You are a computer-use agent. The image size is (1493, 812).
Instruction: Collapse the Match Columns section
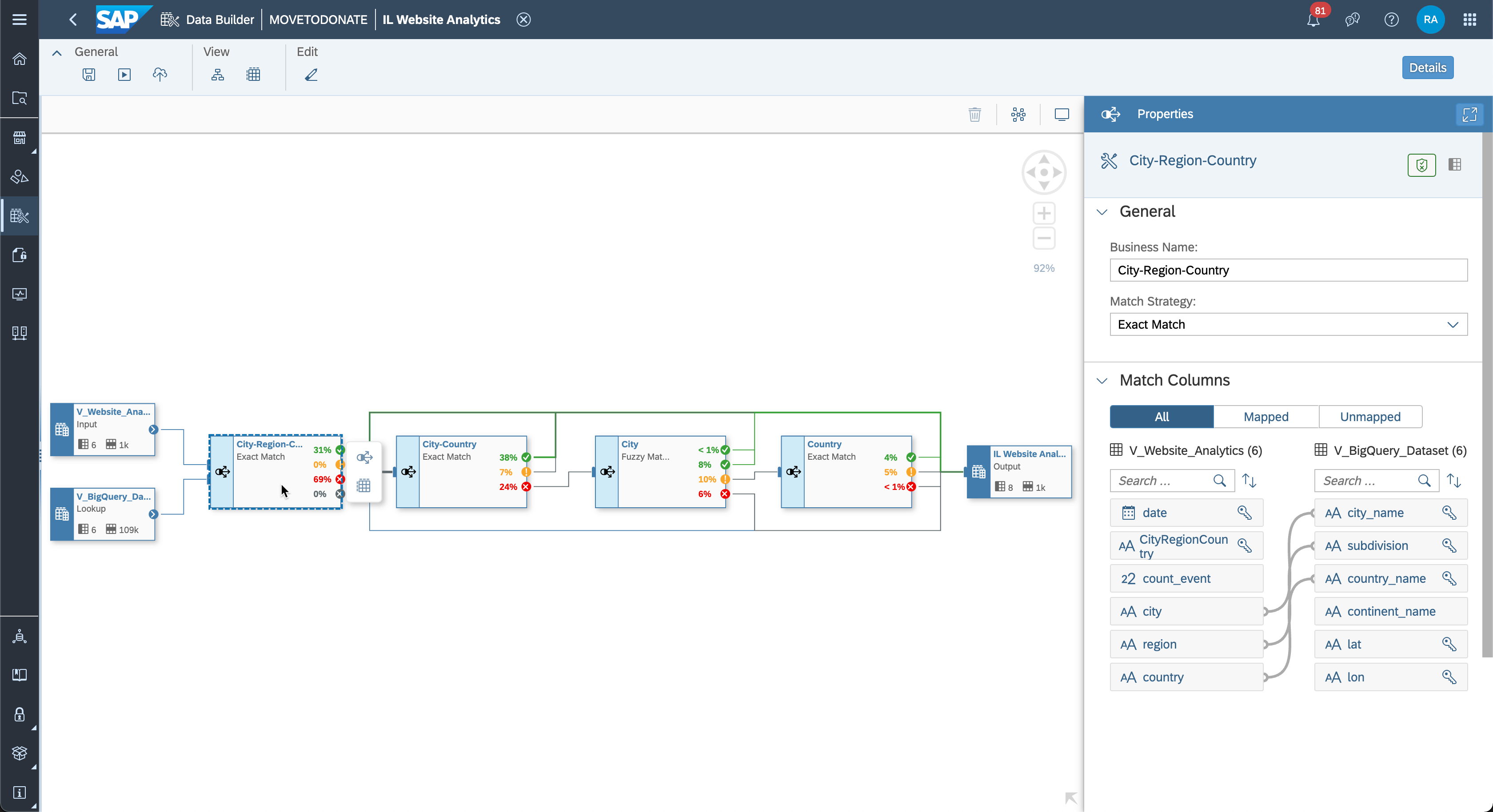click(x=1102, y=381)
